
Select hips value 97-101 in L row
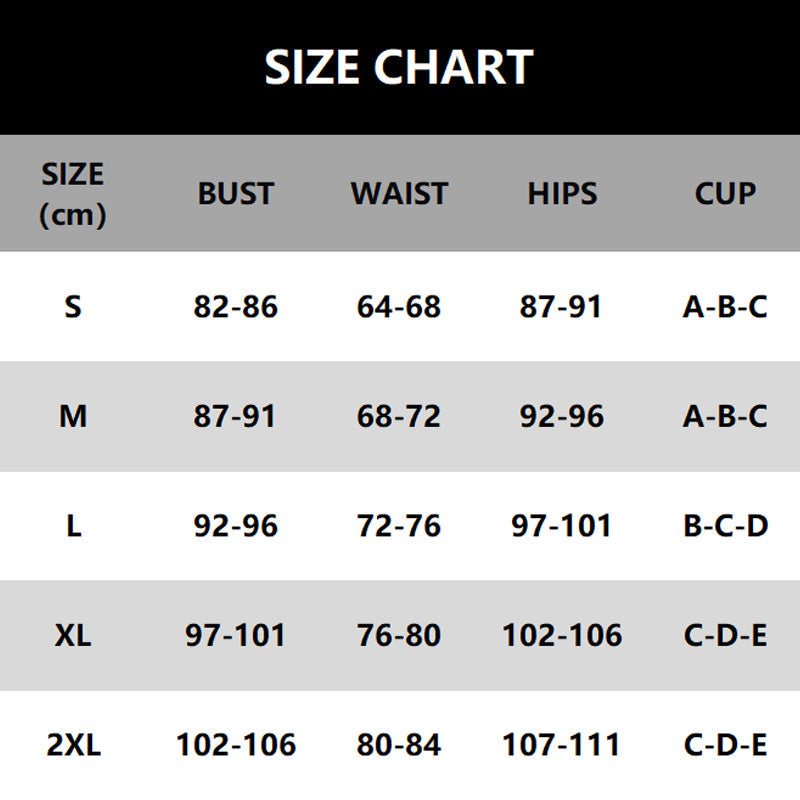pyautogui.click(x=562, y=526)
